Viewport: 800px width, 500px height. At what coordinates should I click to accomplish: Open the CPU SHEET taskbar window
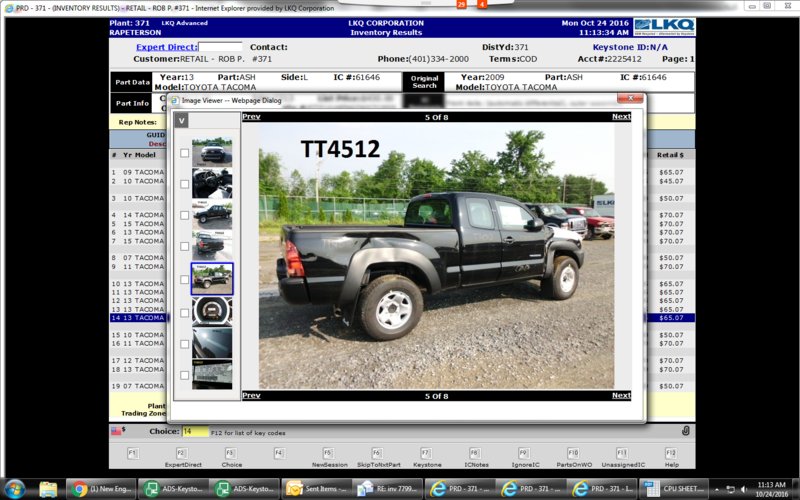coord(674,489)
